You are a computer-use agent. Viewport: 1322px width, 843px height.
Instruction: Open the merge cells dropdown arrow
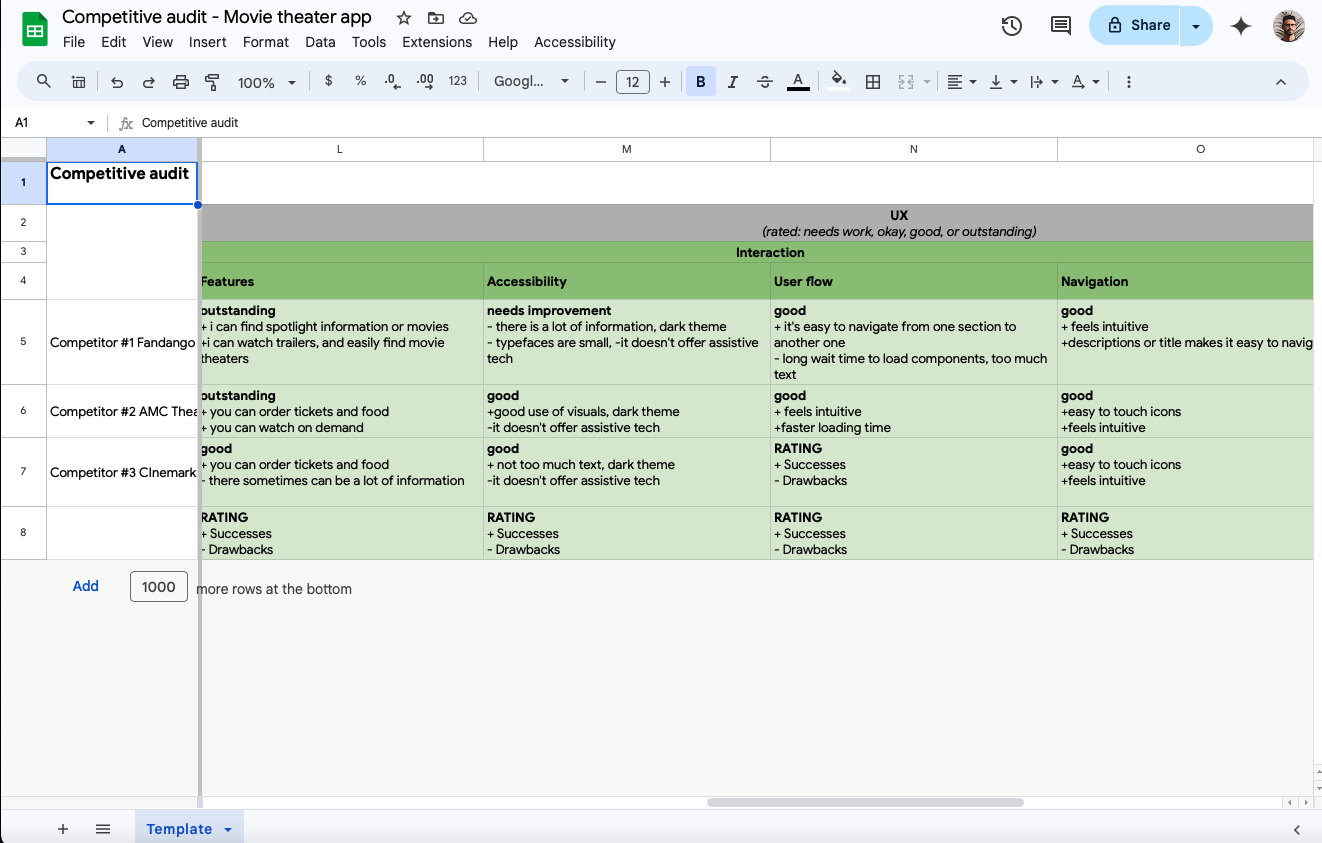point(927,82)
